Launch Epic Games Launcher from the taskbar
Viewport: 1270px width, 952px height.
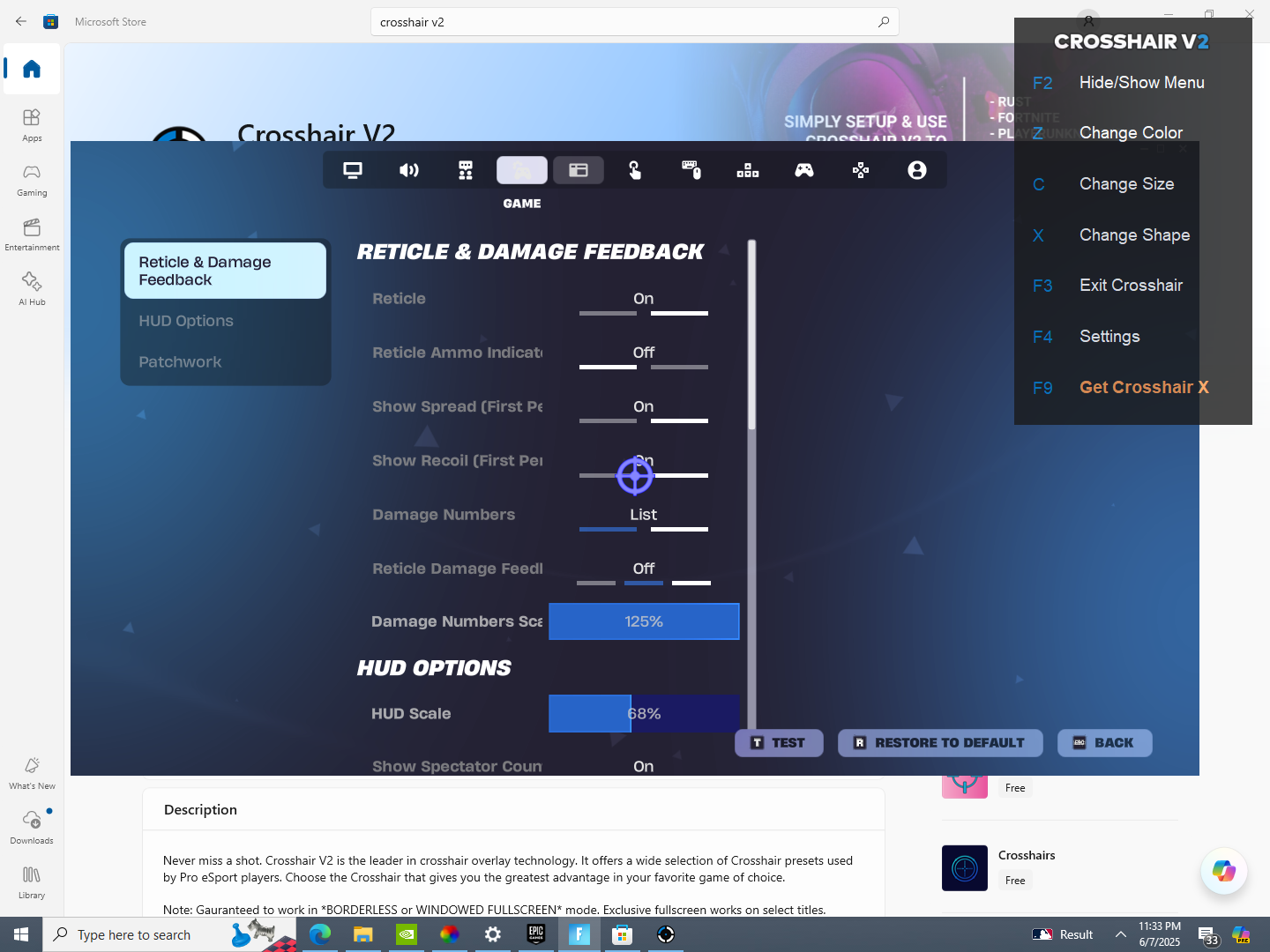coord(536,934)
